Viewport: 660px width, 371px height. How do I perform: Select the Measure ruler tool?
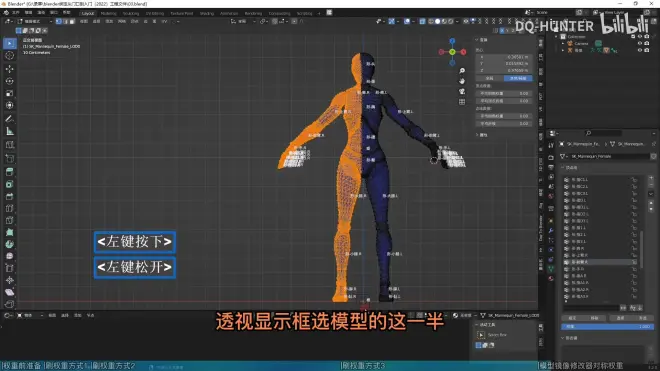10,131
